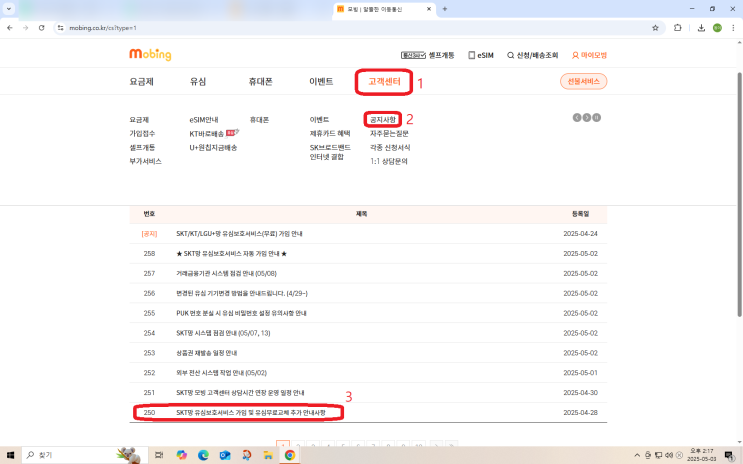Open the Windows Start menu

tap(10, 455)
